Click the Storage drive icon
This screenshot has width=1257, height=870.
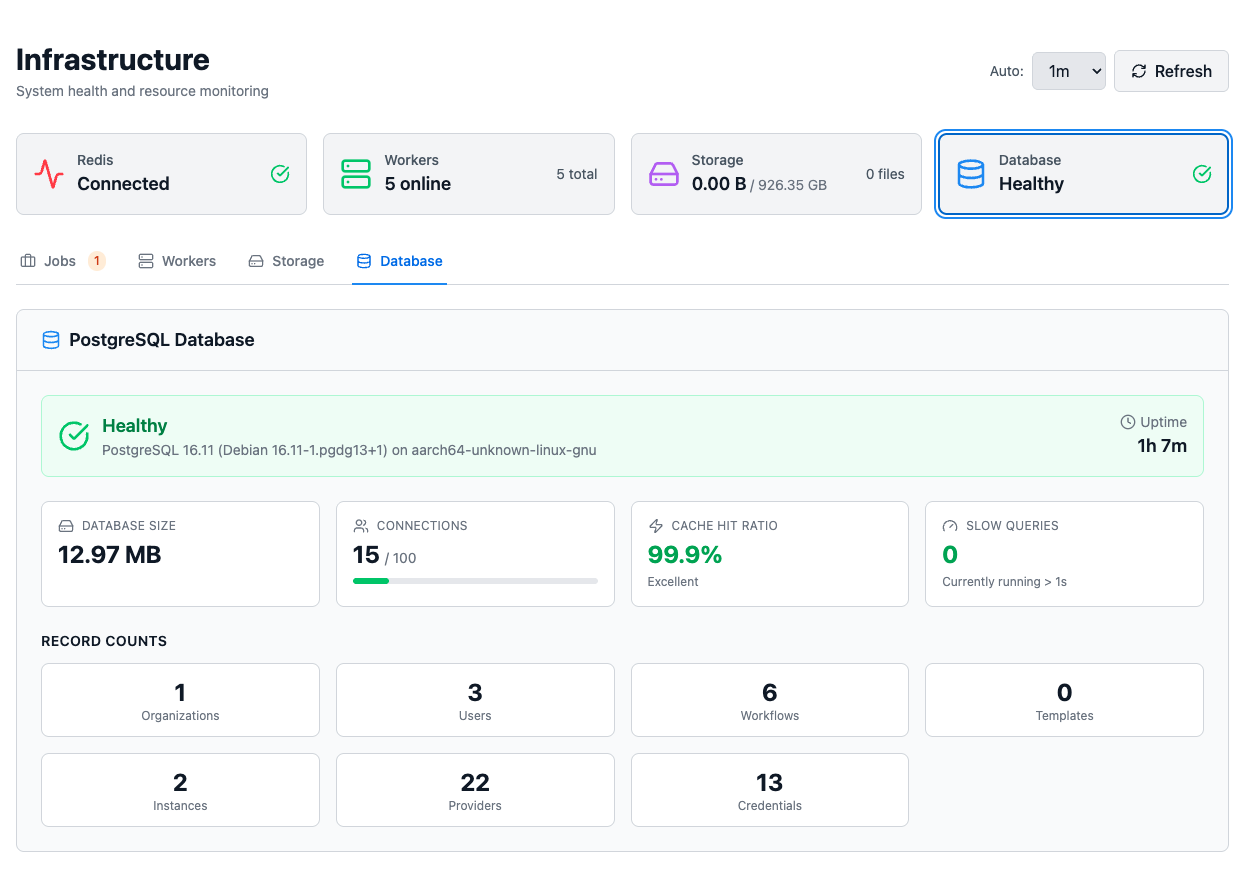point(663,172)
